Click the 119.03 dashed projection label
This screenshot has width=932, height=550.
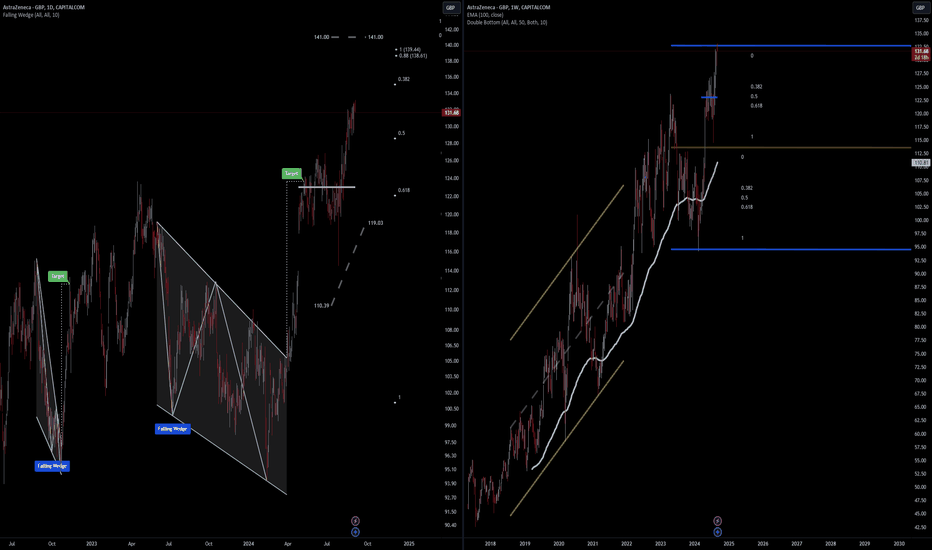[x=375, y=223]
